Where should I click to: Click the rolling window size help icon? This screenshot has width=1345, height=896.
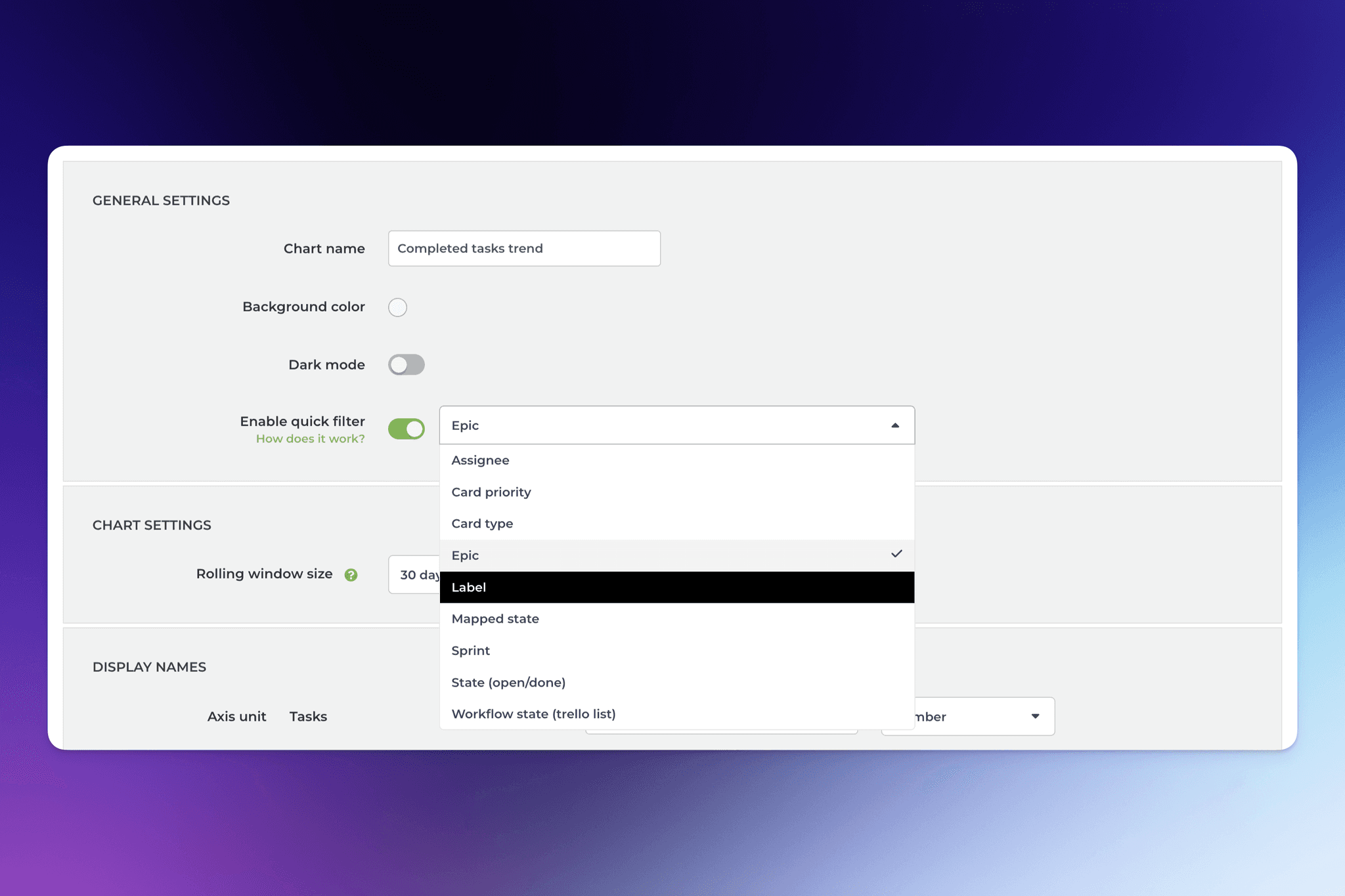351,574
